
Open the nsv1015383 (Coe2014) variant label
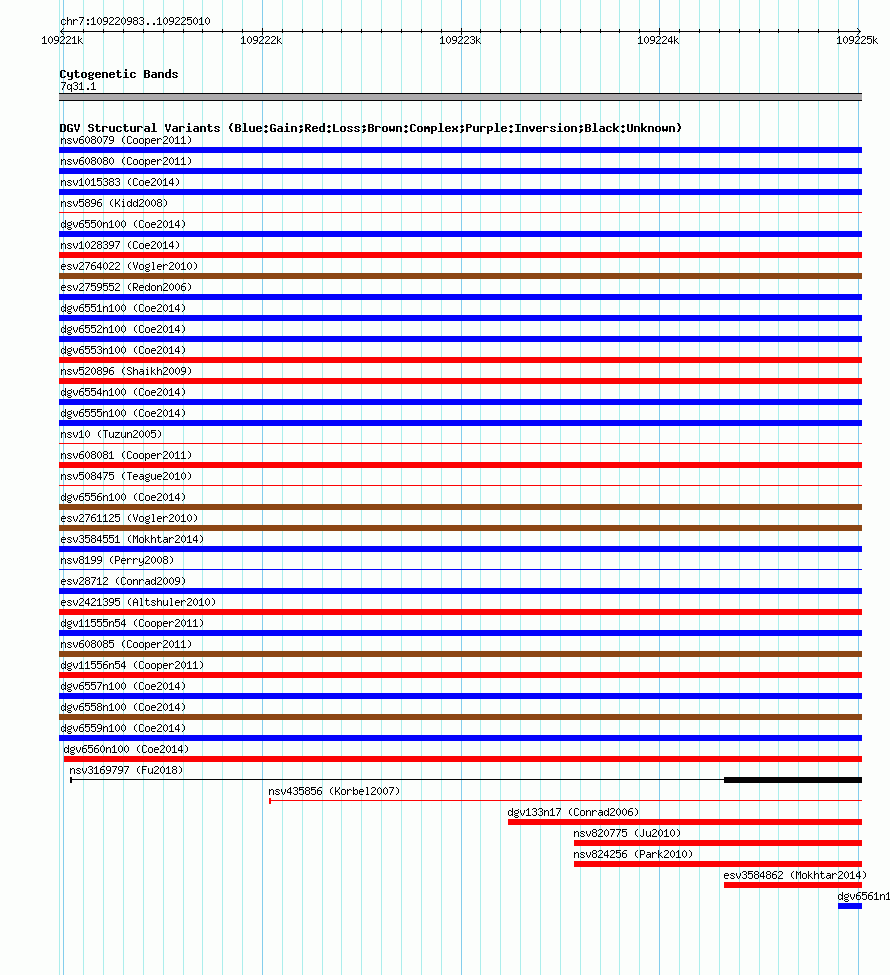pos(120,182)
